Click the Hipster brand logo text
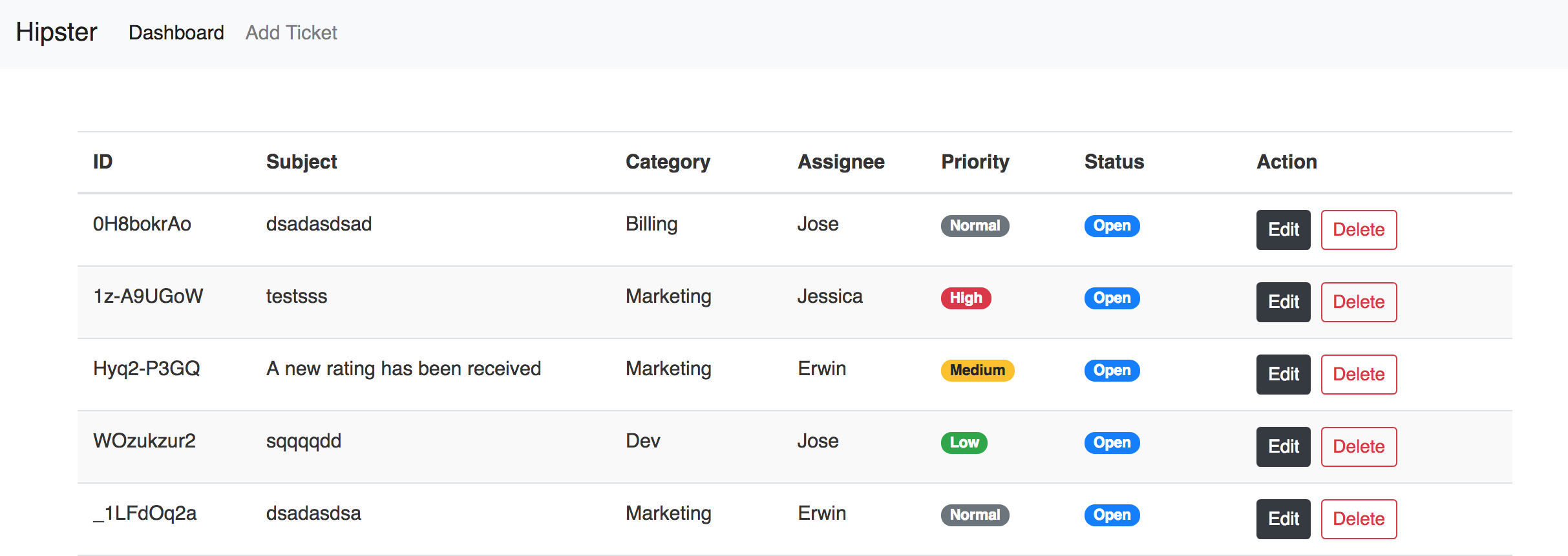The height and width of the screenshot is (556, 1568). tap(57, 32)
